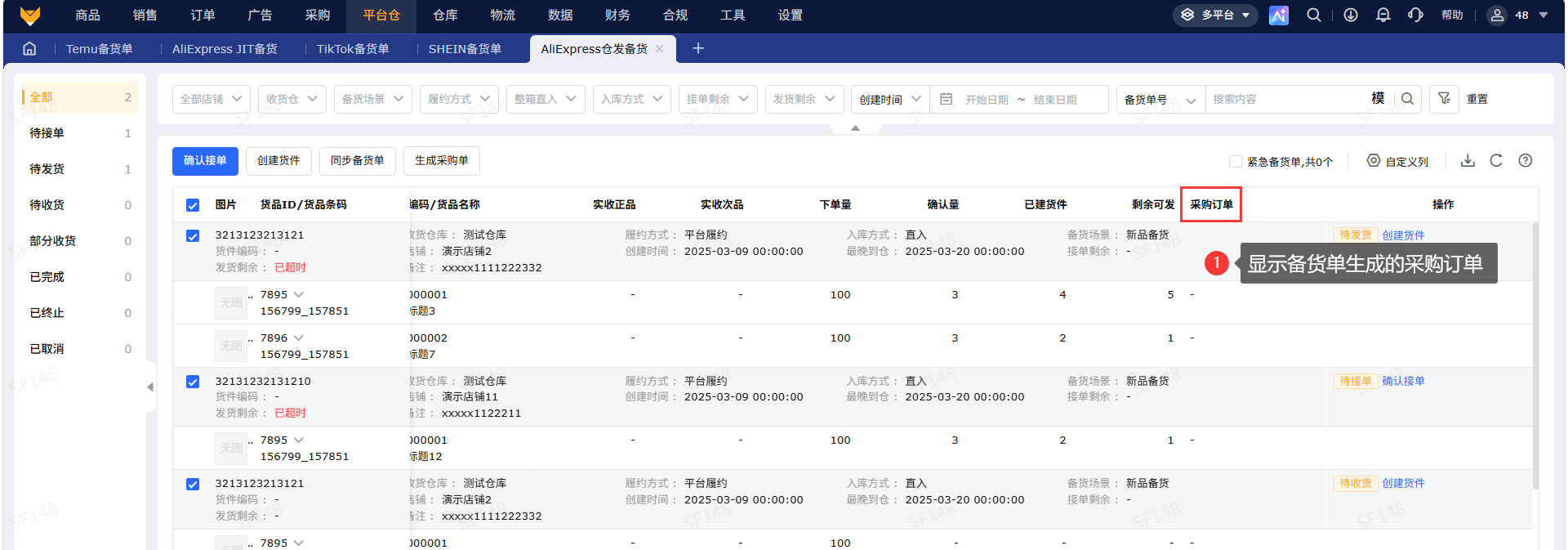Click the 多平台 layers icon

pos(1188,16)
